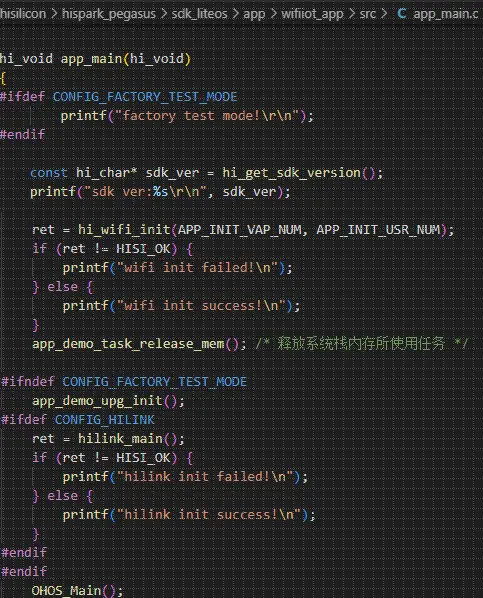This screenshot has height=598, width=483.
Task: Select the sdk_ver variable in const declaration
Action: [172, 173]
